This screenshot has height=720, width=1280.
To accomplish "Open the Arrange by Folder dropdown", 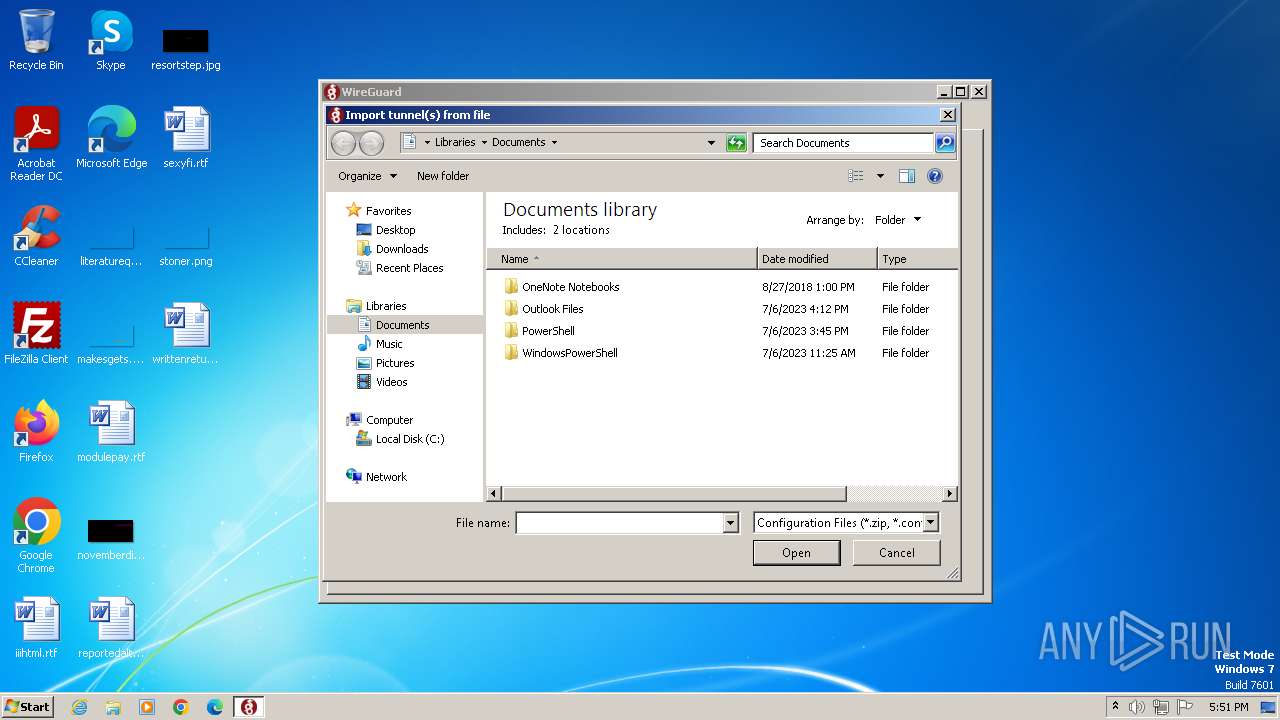I will (898, 220).
